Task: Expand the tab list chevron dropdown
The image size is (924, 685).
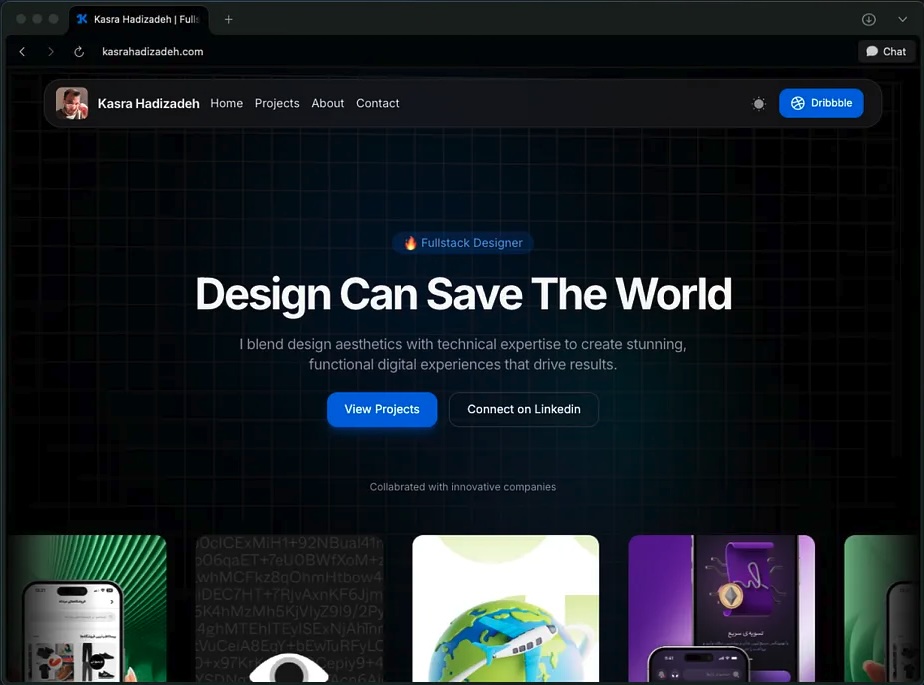Action: pos(902,19)
